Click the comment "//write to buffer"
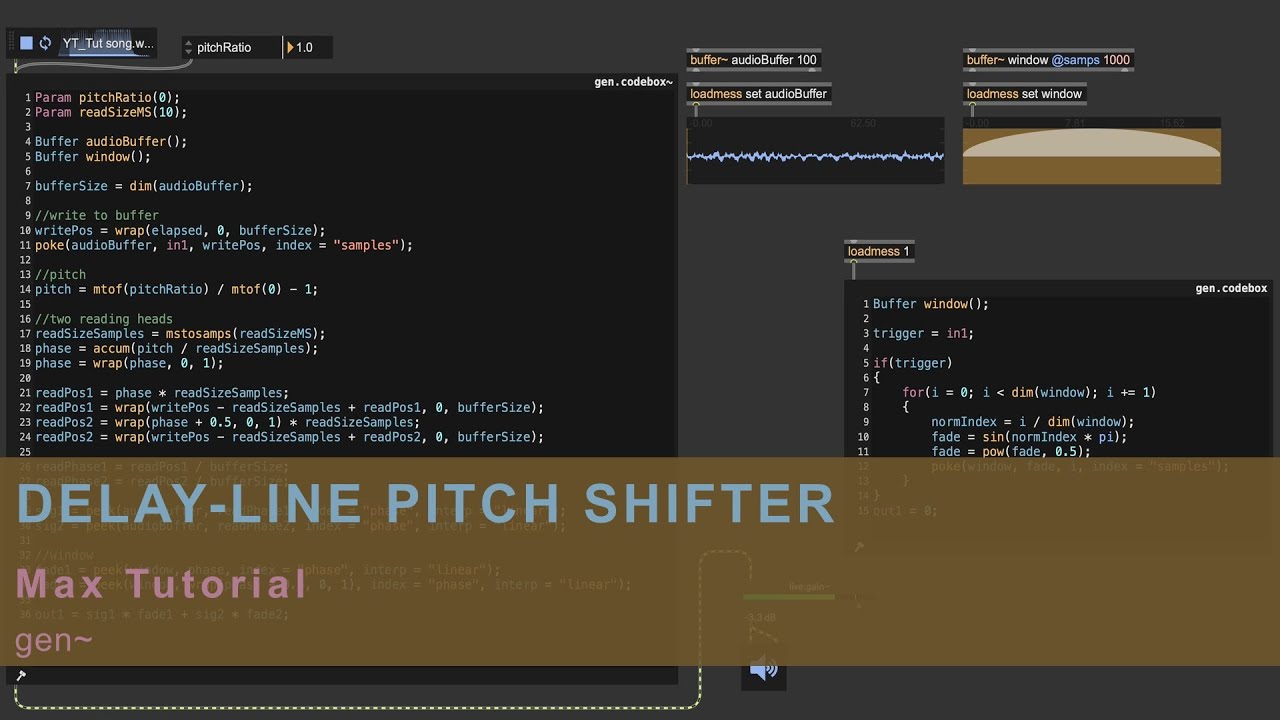This screenshot has width=1280, height=720. click(x=97, y=215)
